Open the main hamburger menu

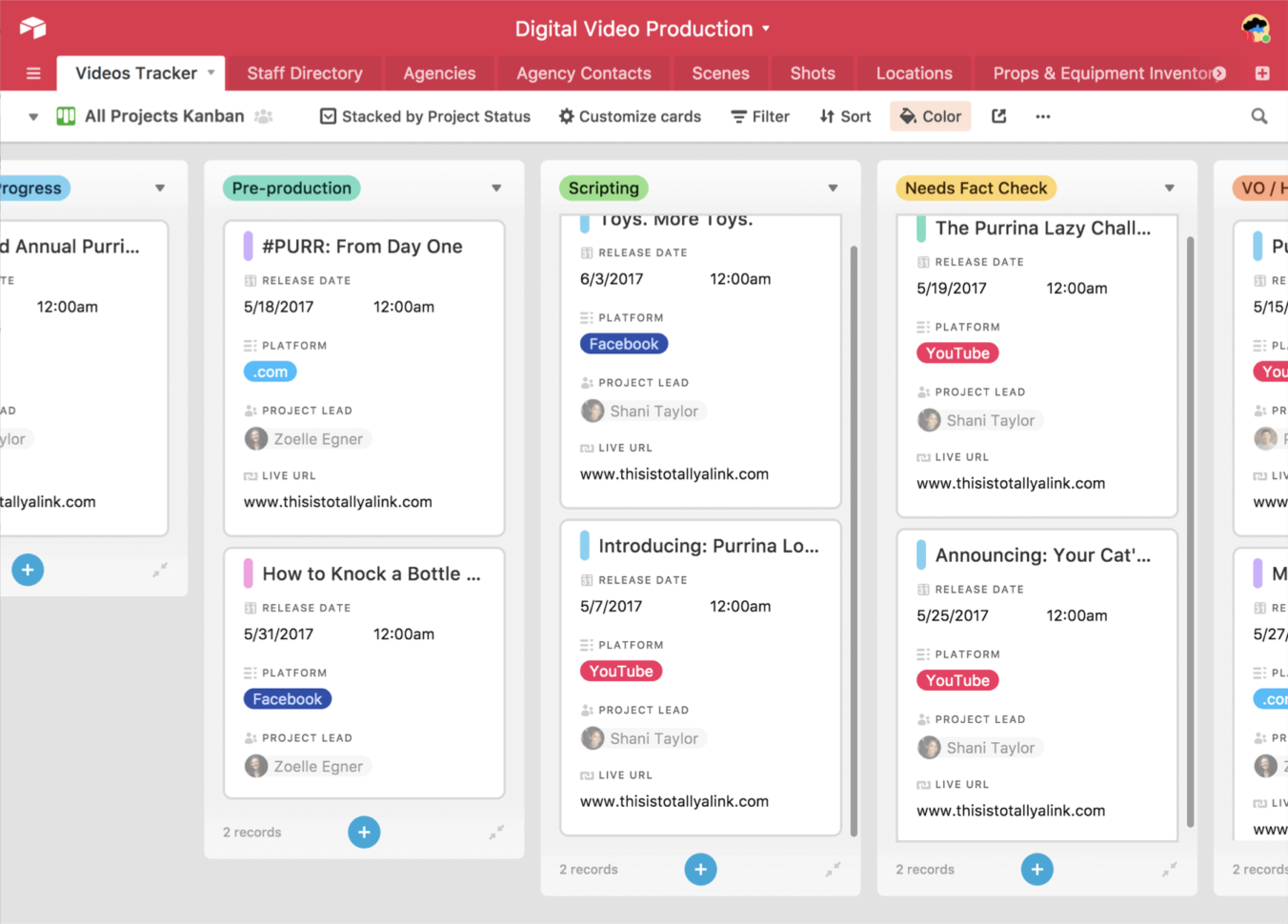(x=31, y=72)
